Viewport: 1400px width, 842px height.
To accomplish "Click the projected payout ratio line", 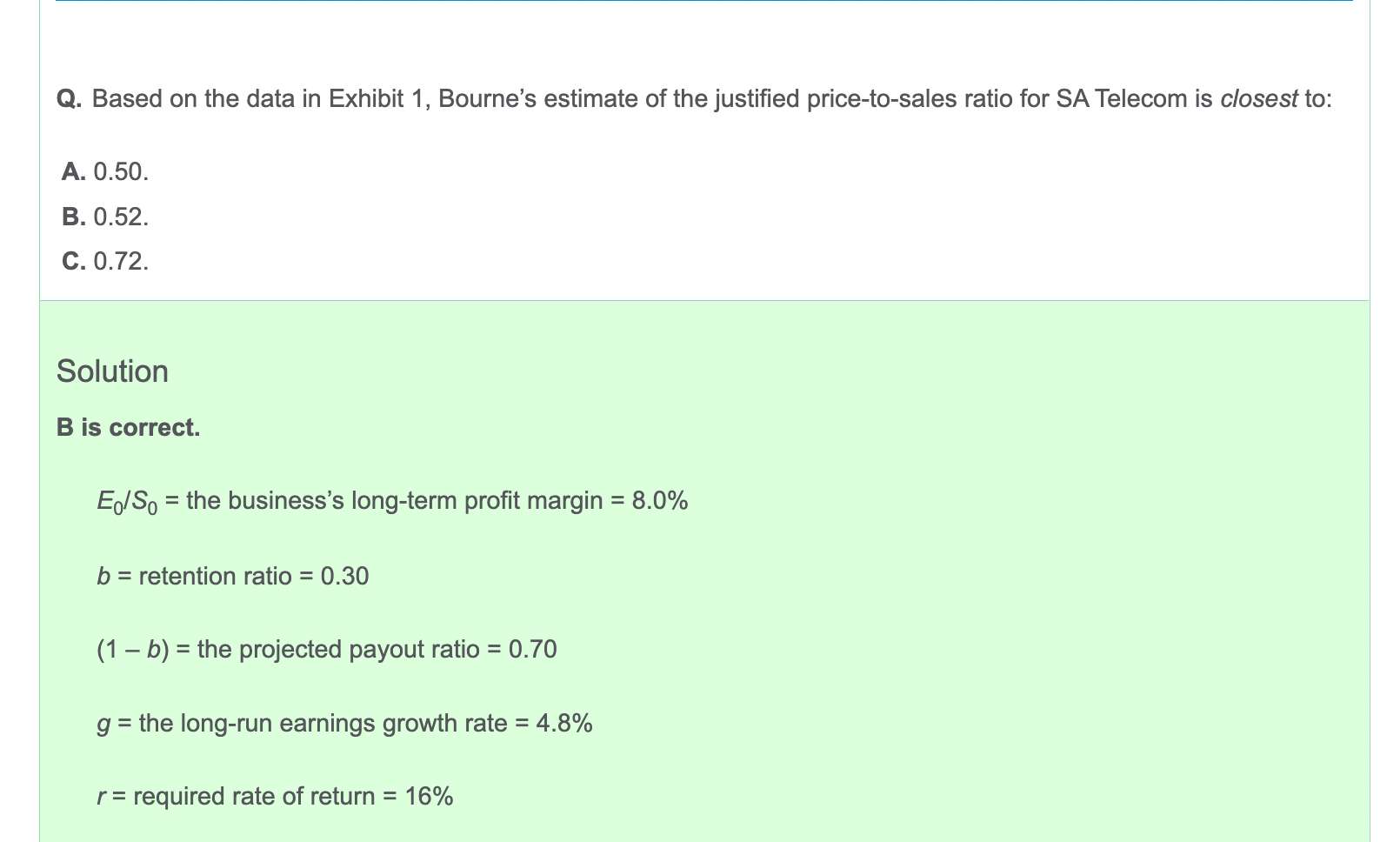I will pos(327,650).
